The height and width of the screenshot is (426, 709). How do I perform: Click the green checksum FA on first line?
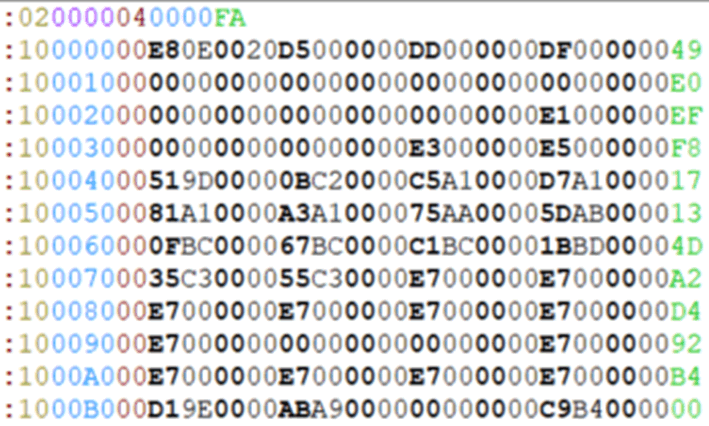(230, 18)
